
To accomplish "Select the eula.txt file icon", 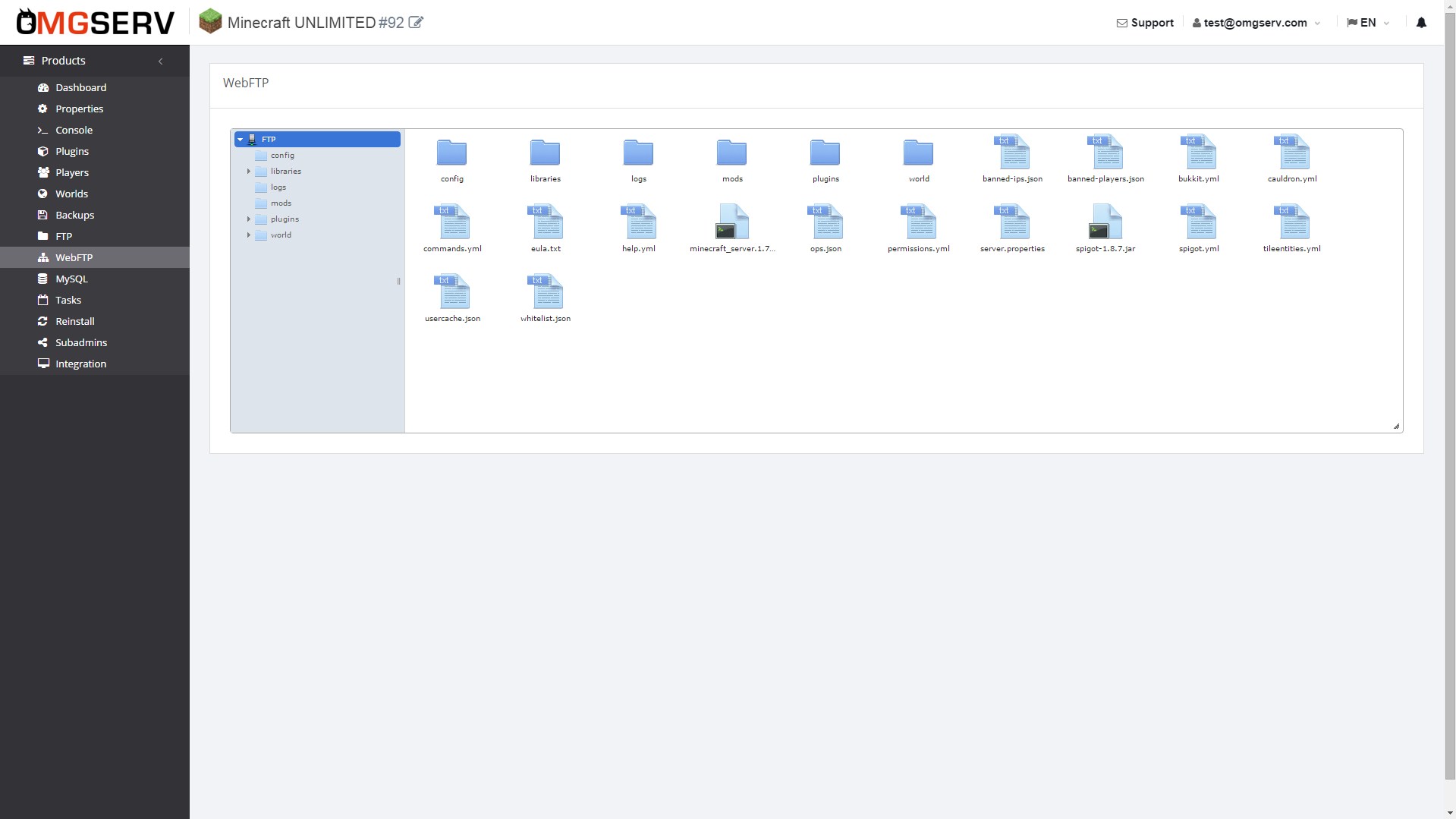I will click(x=546, y=222).
